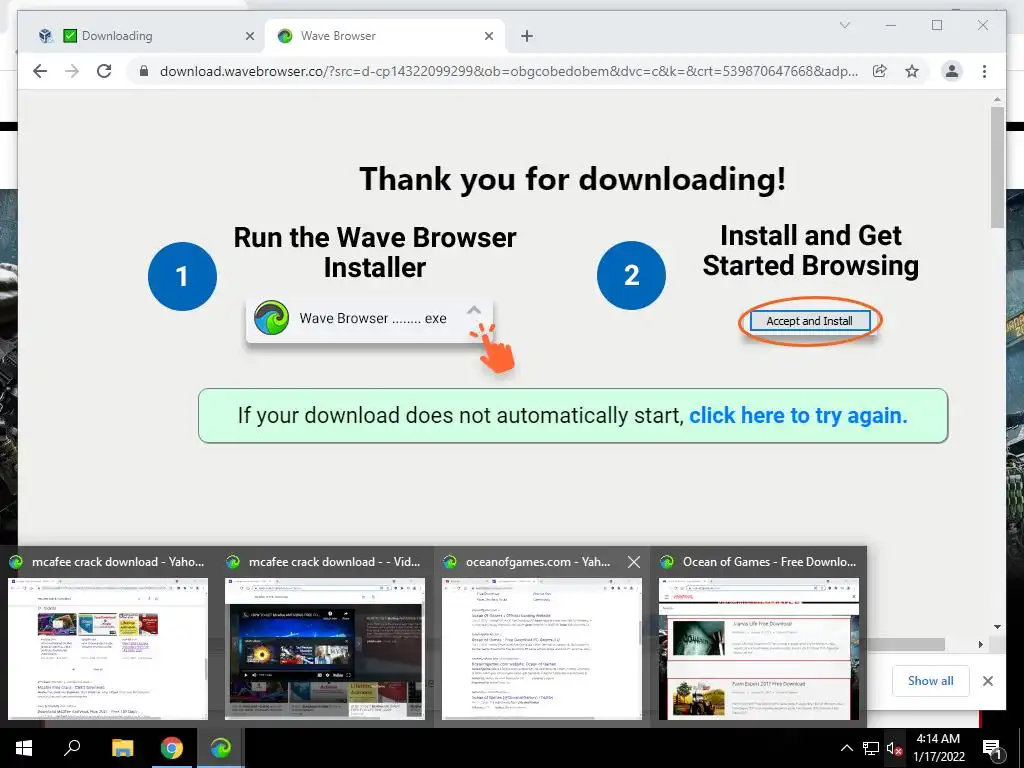
Task: Open taskbar search
Action: coord(72,748)
